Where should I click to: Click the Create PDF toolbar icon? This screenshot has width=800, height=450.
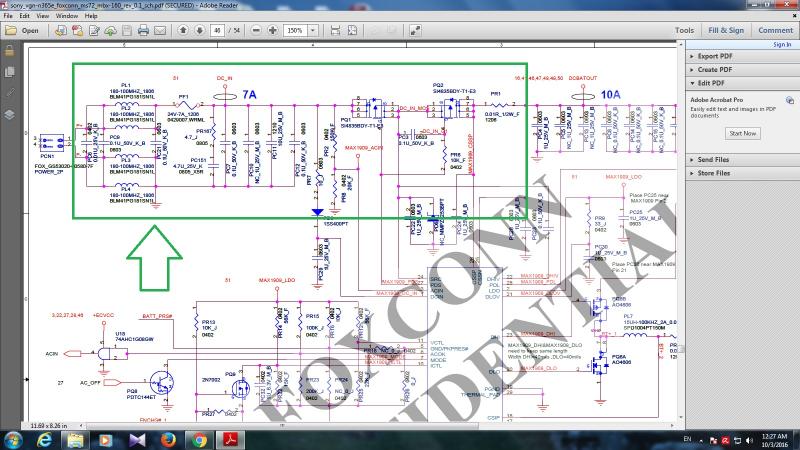pyautogui.click(x=78, y=31)
